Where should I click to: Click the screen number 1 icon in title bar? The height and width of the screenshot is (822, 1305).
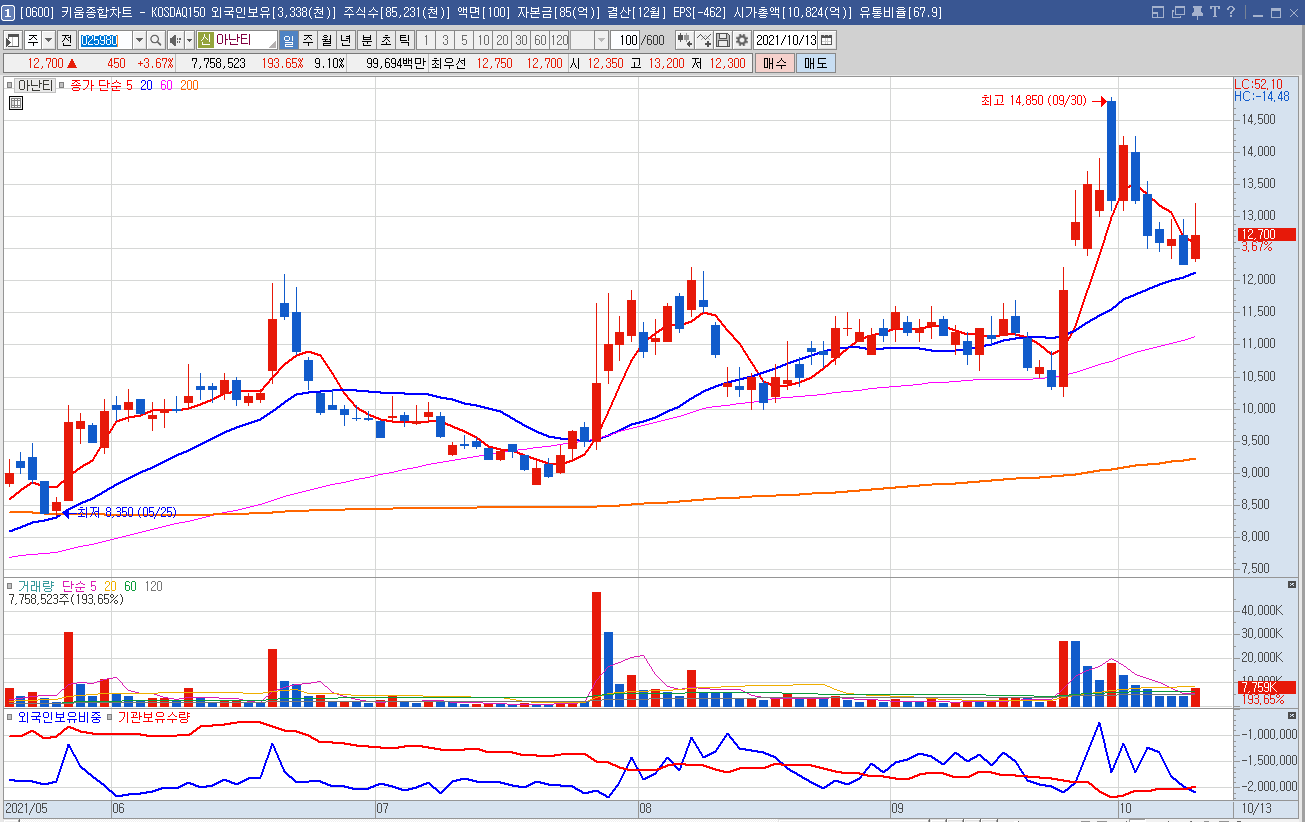(8, 12)
